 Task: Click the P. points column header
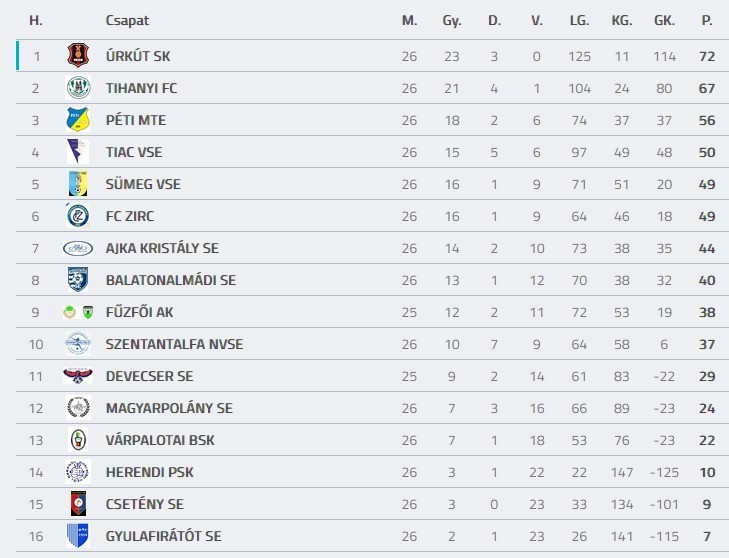tap(707, 20)
